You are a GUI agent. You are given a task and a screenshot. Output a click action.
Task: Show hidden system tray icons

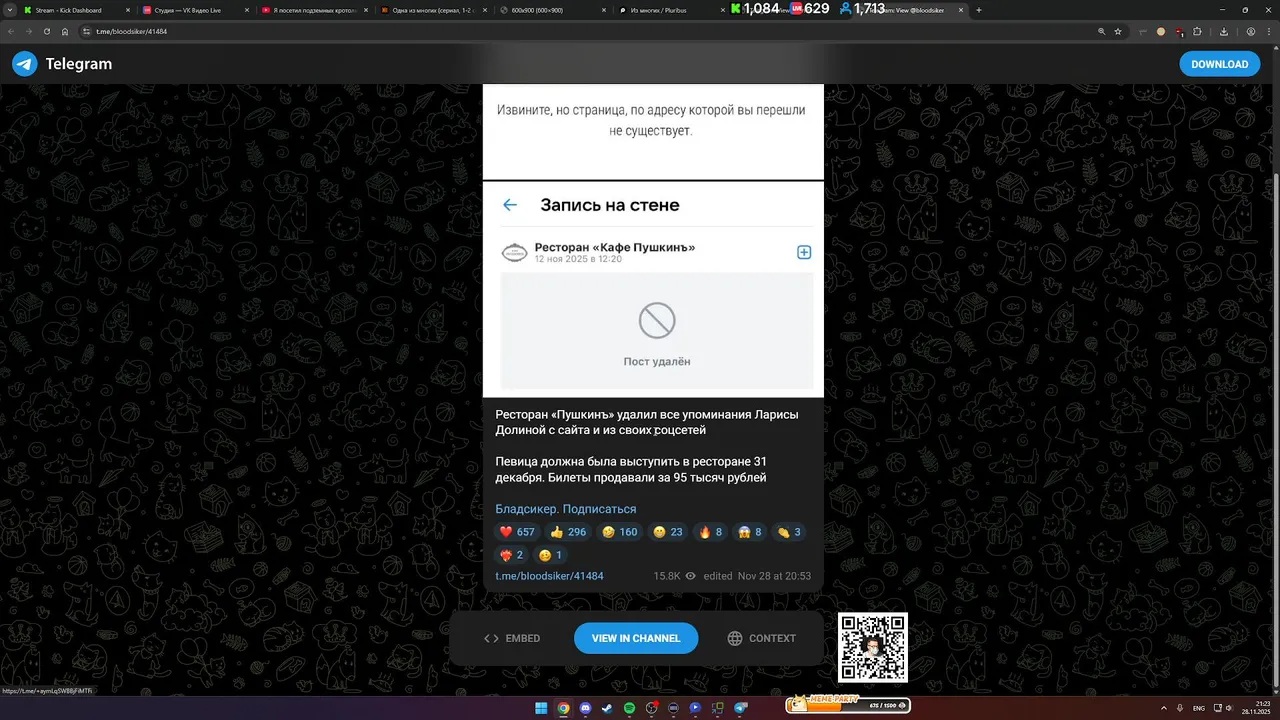(1166, 708)
